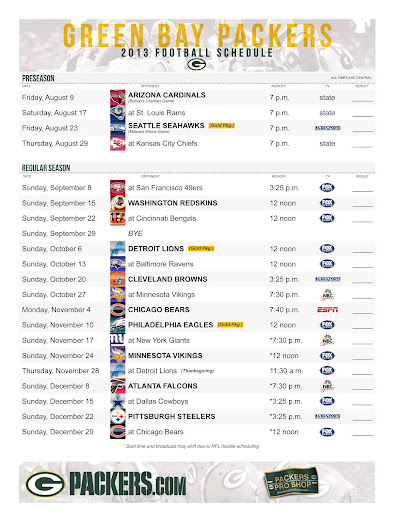The image size is (400, 522).
Task: Click Gold Pkg badge next to Philadelphia Eagles
Action: (x=230, y=325)
